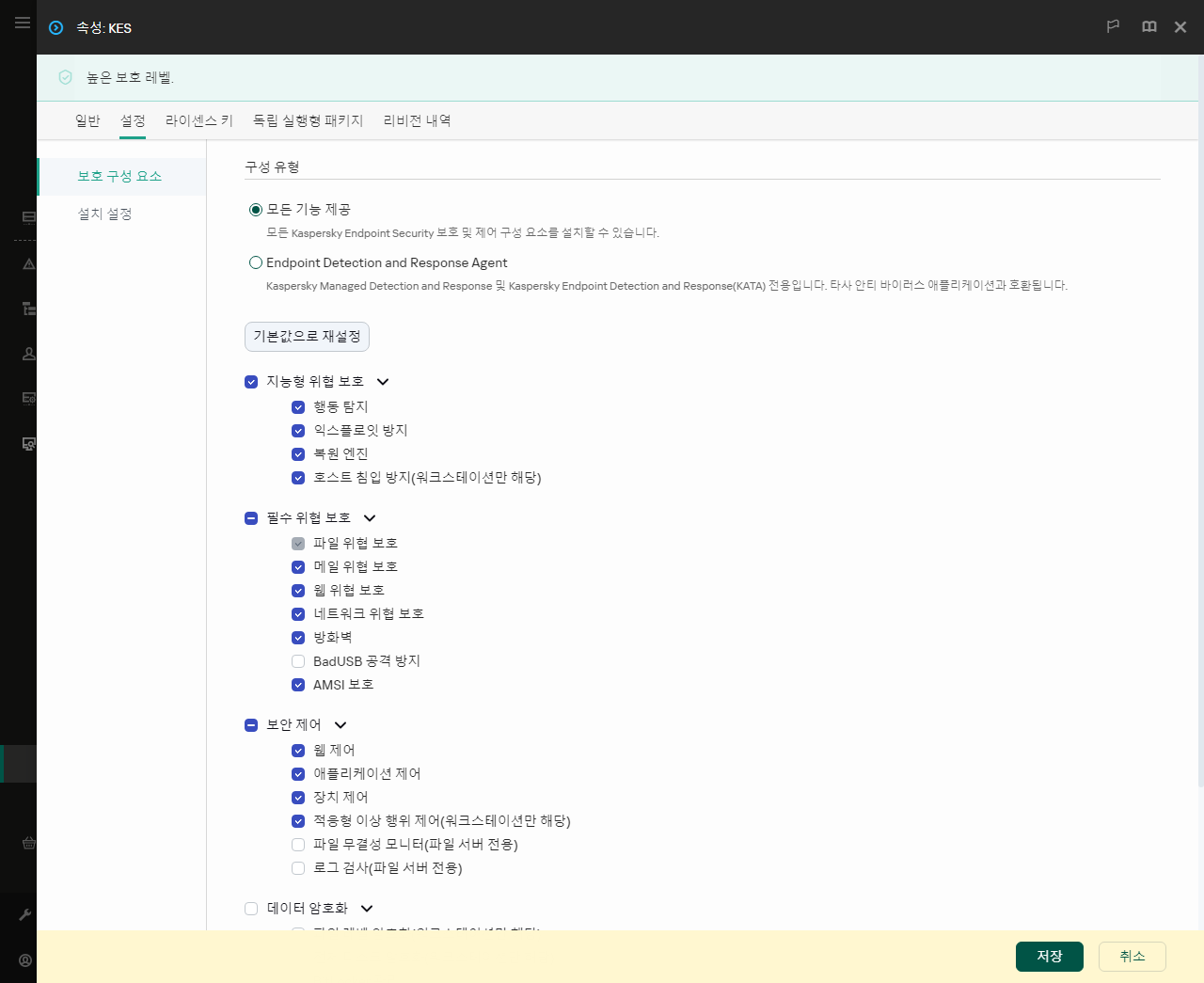Screen dimensions: 1204x983
Task: Click the flag icon in the title bar
Action: click(1113, 27)
